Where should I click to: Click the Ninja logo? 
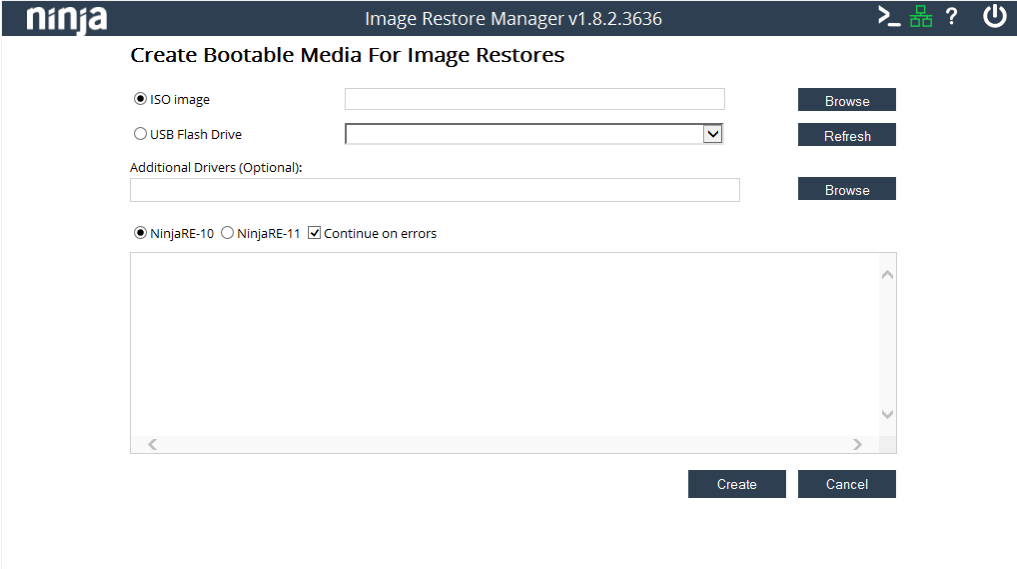(67, 19)
